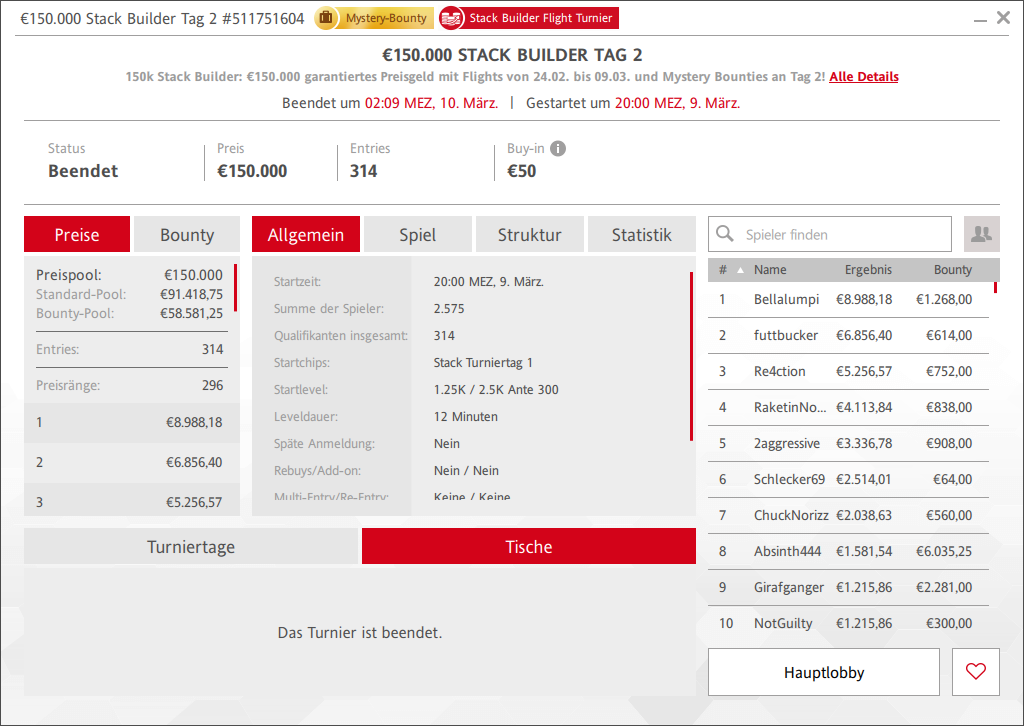The image size is (1024, 726).
Task: Add tournament to favorites with heart icon
Action: (976, 672)
